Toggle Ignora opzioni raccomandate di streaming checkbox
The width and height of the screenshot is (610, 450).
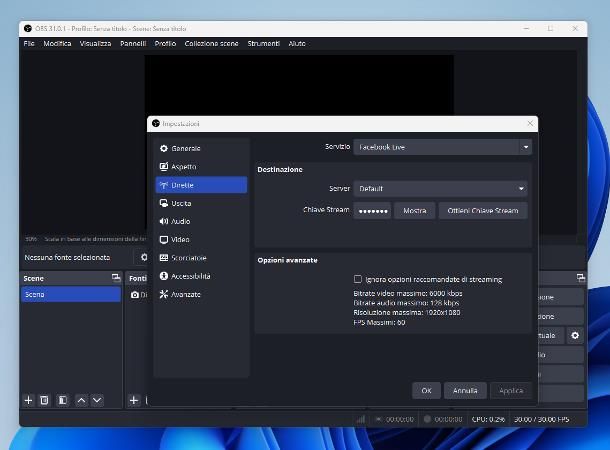click(358, 279)
